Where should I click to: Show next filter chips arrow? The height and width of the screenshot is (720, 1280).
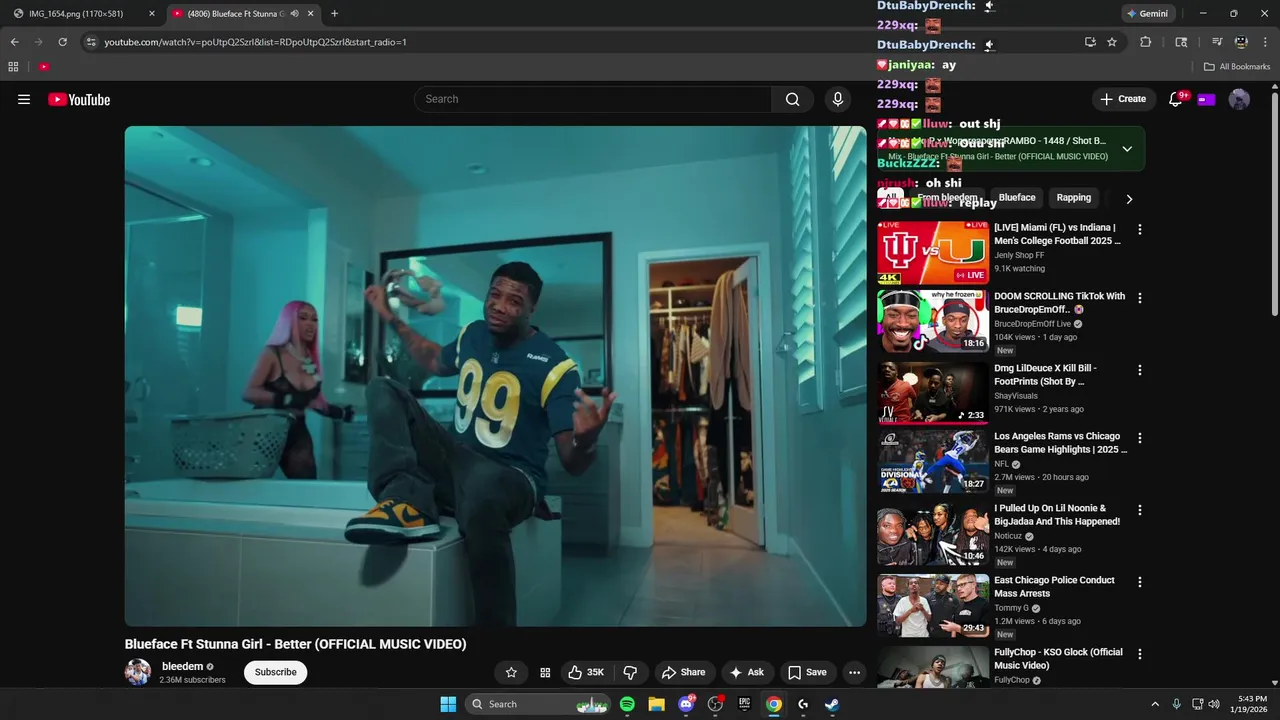tap(1129, 199)
